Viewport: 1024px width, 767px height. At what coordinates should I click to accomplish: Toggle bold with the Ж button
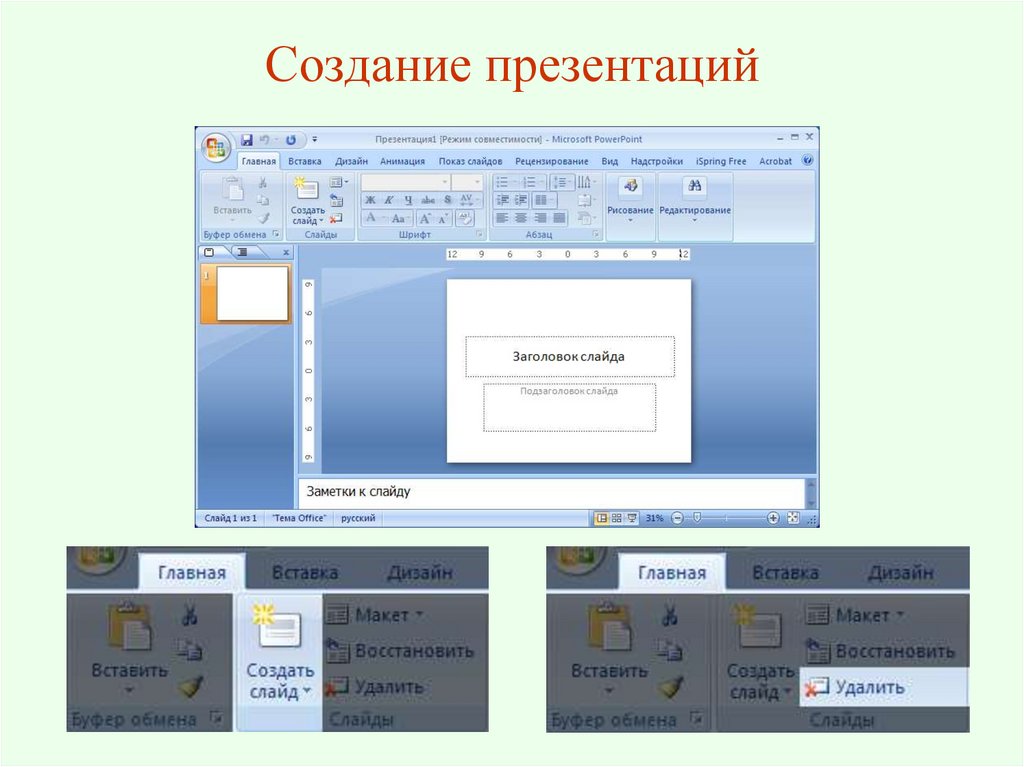tap(370, 200)
